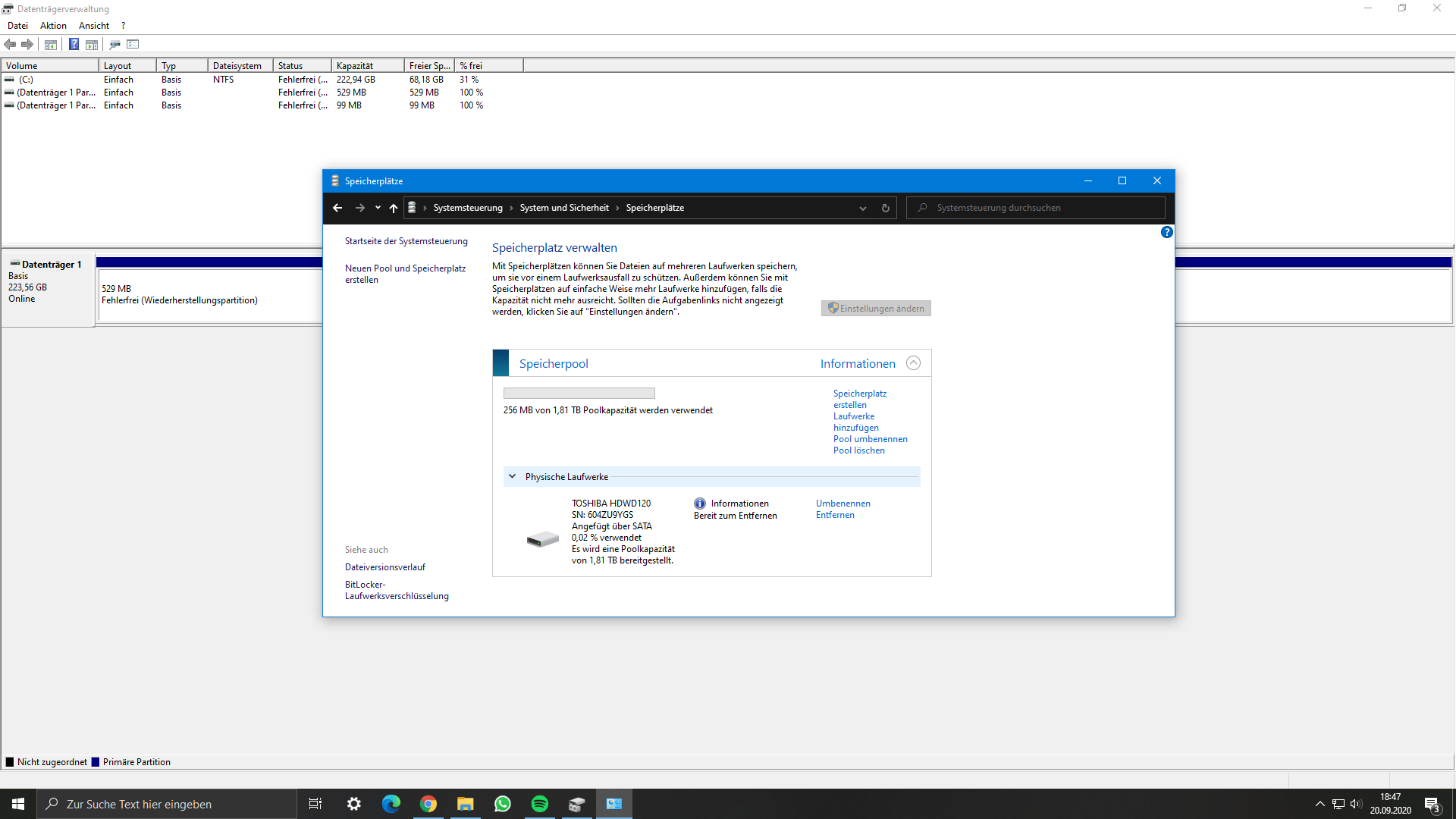Image resolution: width=1456 pixels, height=819 pixels.
Task: Open the address bar history dropdown
Action: [x=862, y=207]
